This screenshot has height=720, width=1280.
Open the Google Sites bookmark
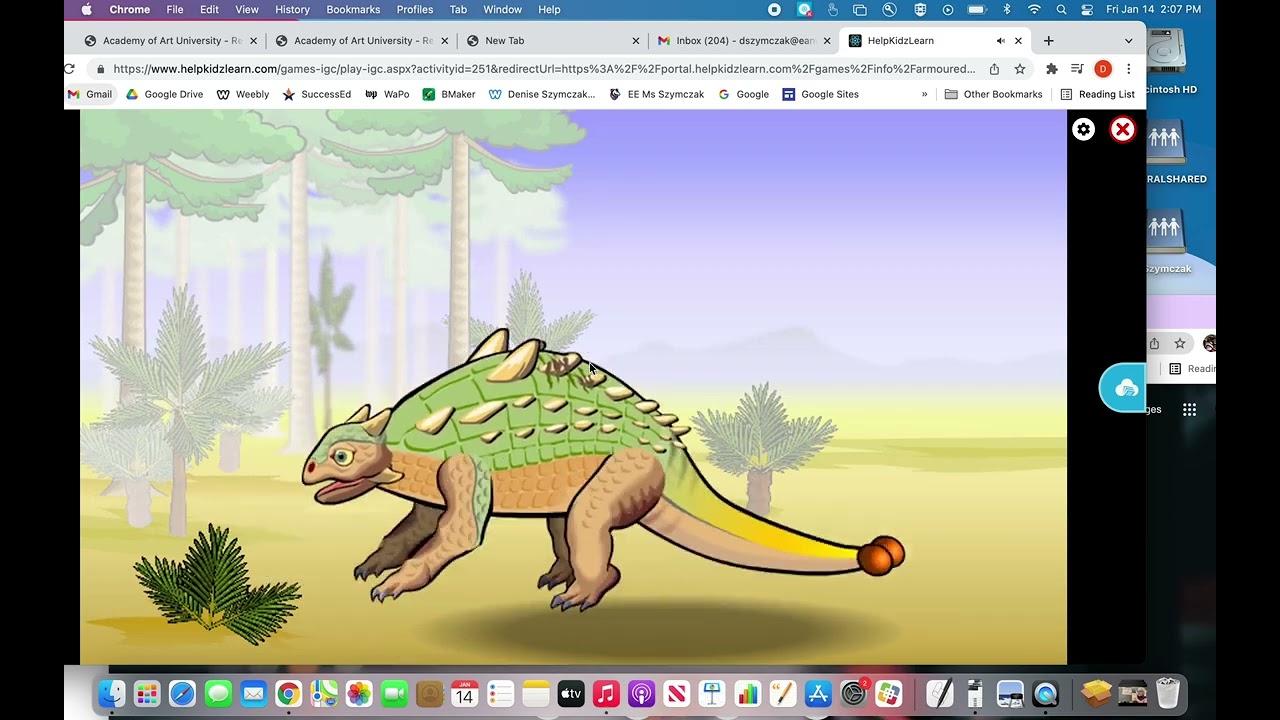pyautogui.click(x=821, y=94)
